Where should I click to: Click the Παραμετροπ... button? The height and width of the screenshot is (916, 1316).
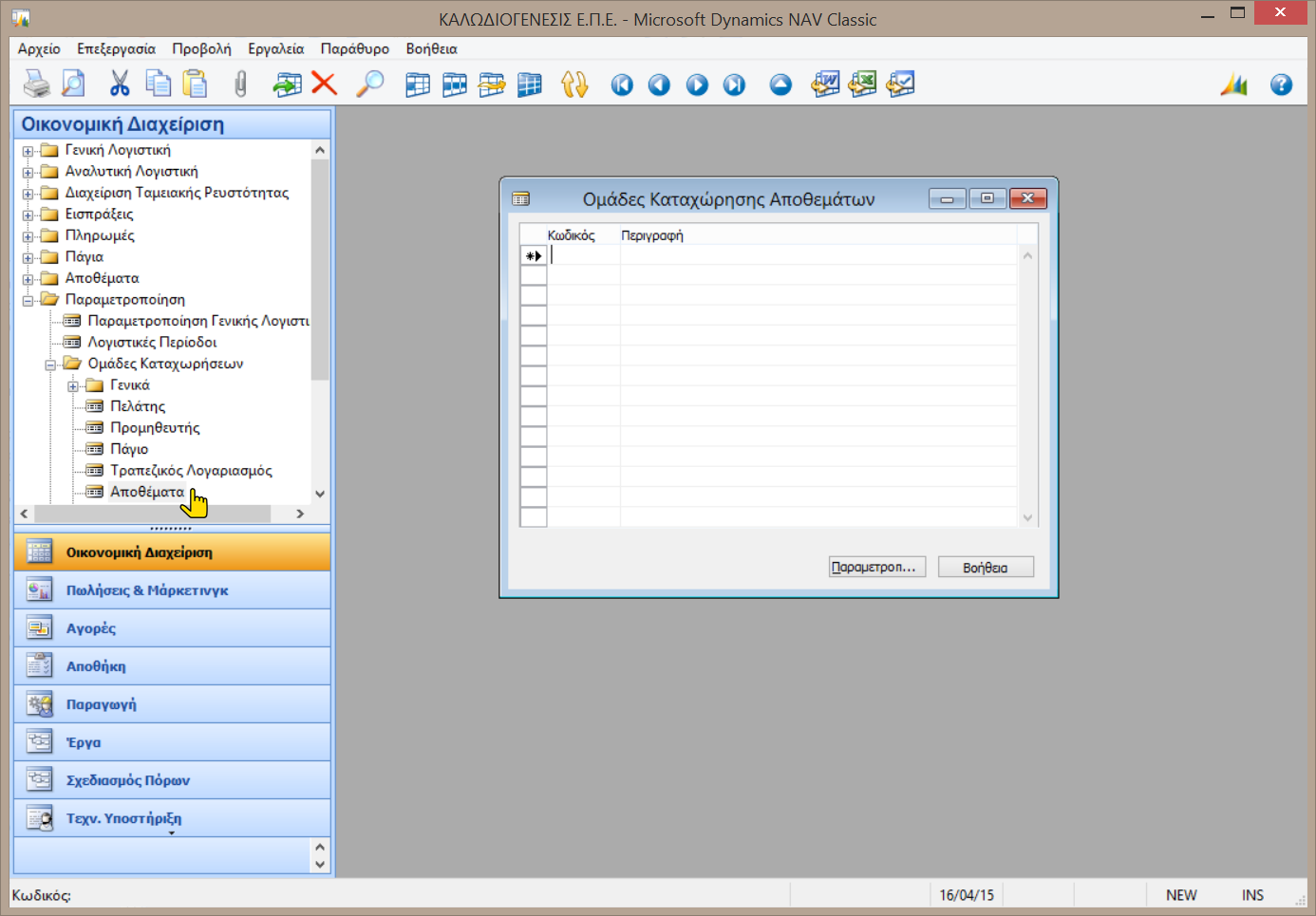[x=877, y=567]
